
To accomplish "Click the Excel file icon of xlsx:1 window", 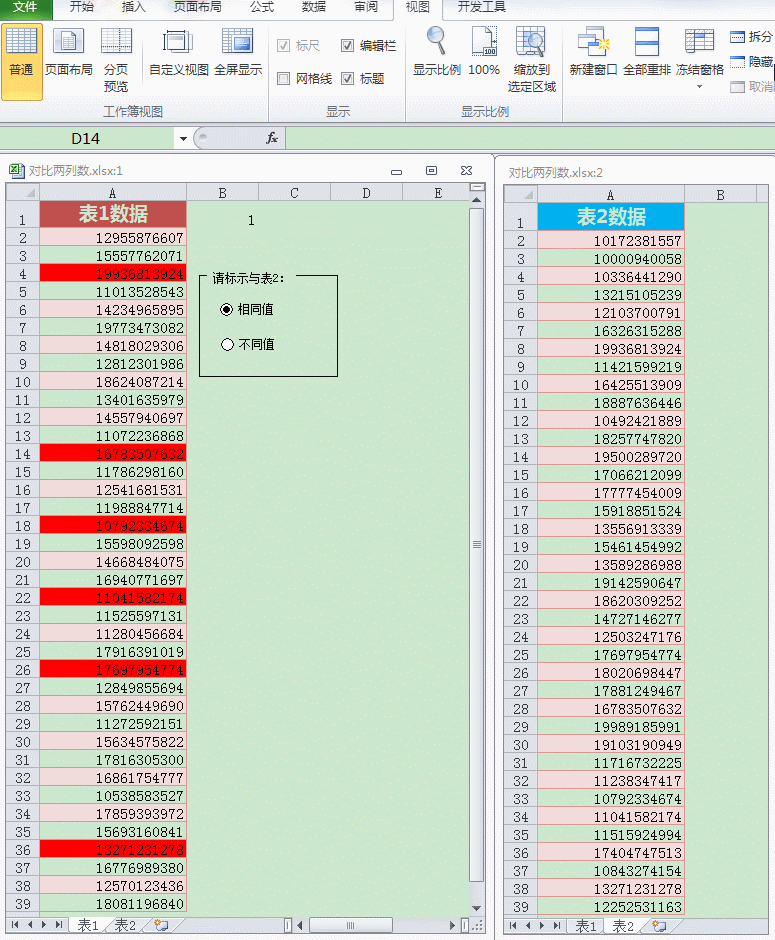I will 17,171.
